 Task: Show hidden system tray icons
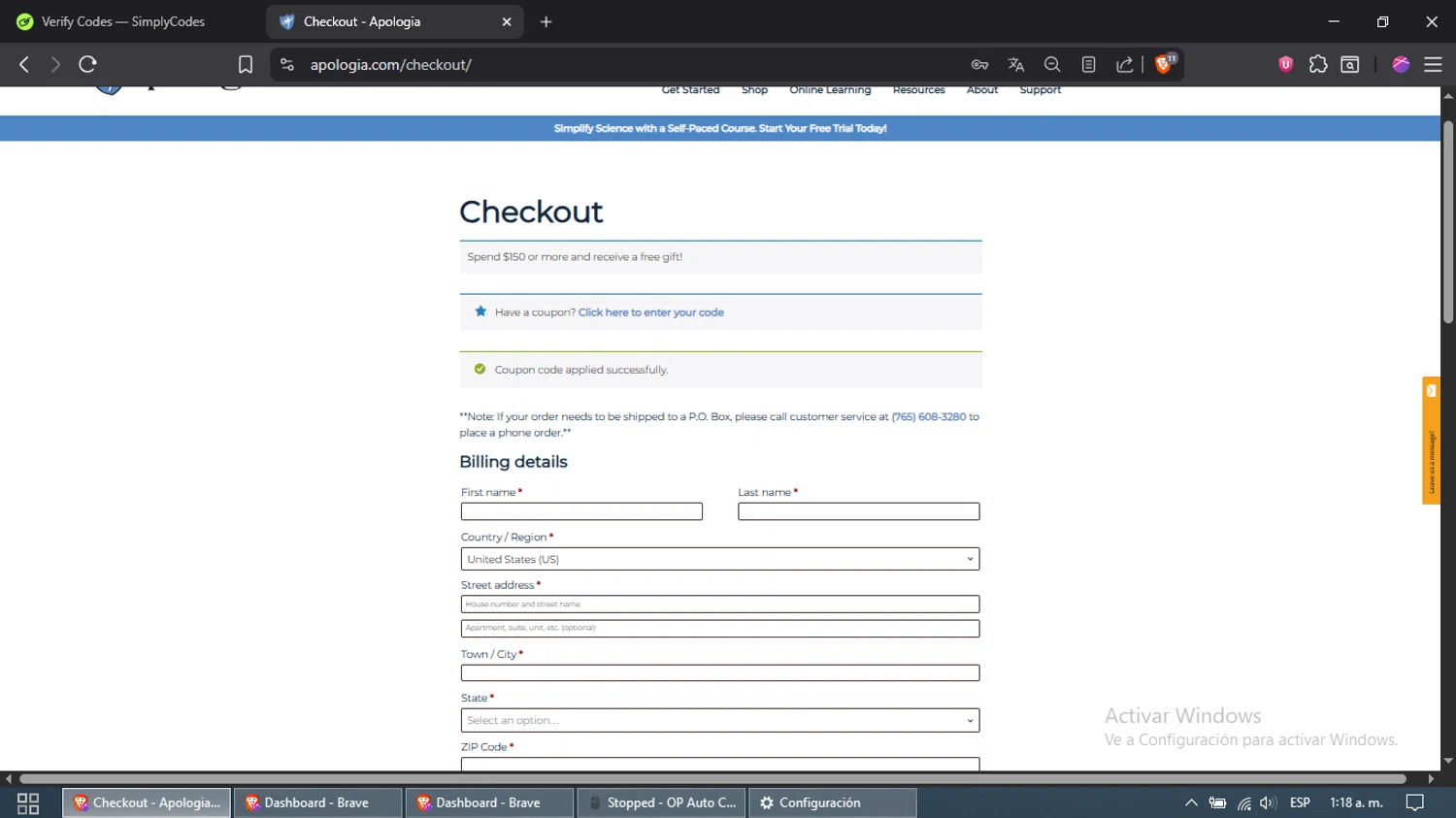[x=1191, y=803]
